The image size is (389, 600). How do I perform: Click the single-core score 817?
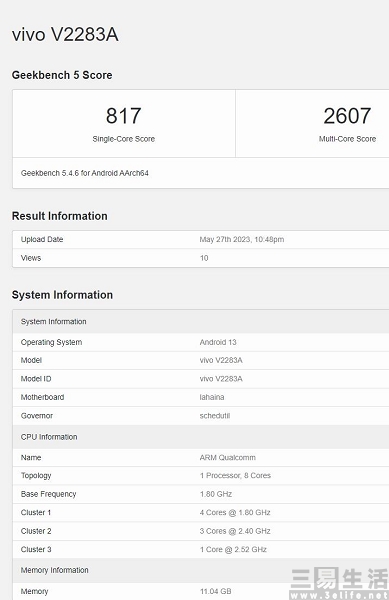[x=124, y=116]
